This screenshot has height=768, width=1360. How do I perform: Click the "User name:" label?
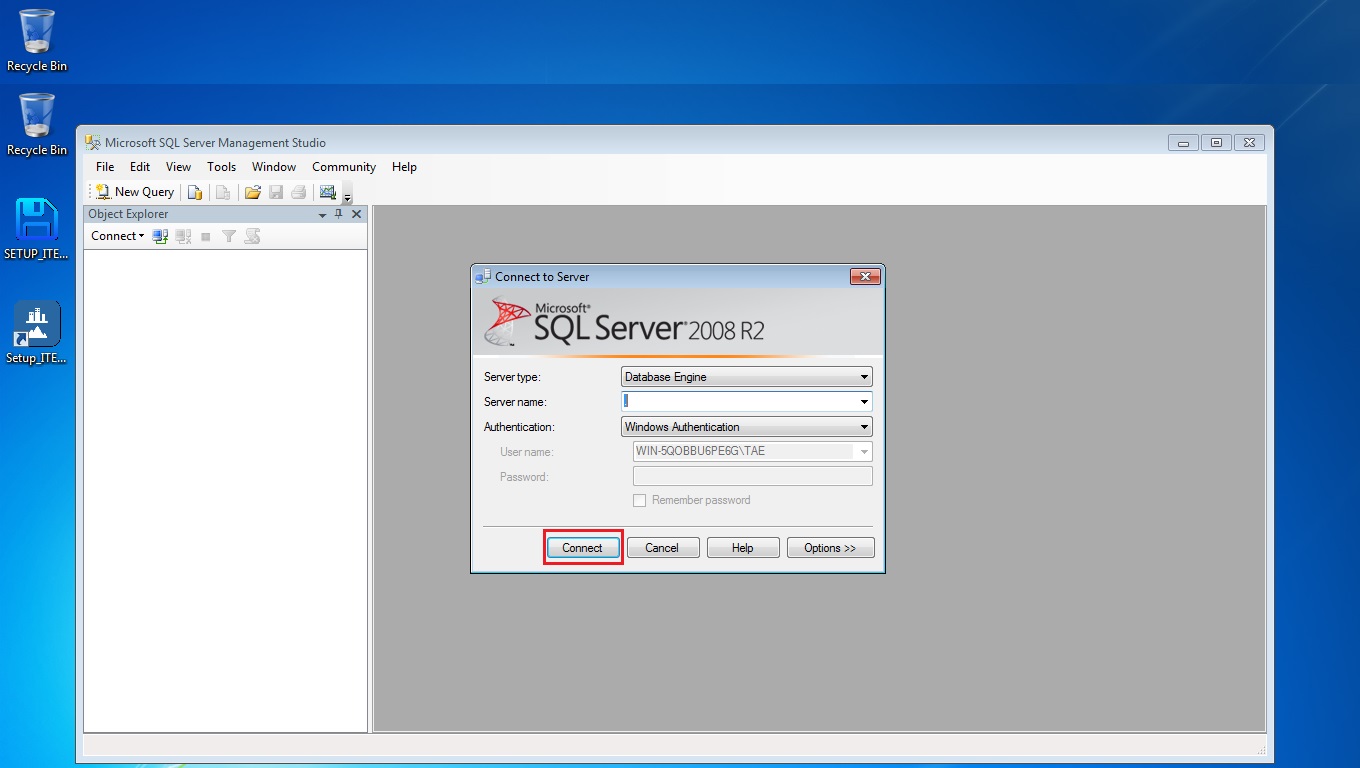click(527, 452)
